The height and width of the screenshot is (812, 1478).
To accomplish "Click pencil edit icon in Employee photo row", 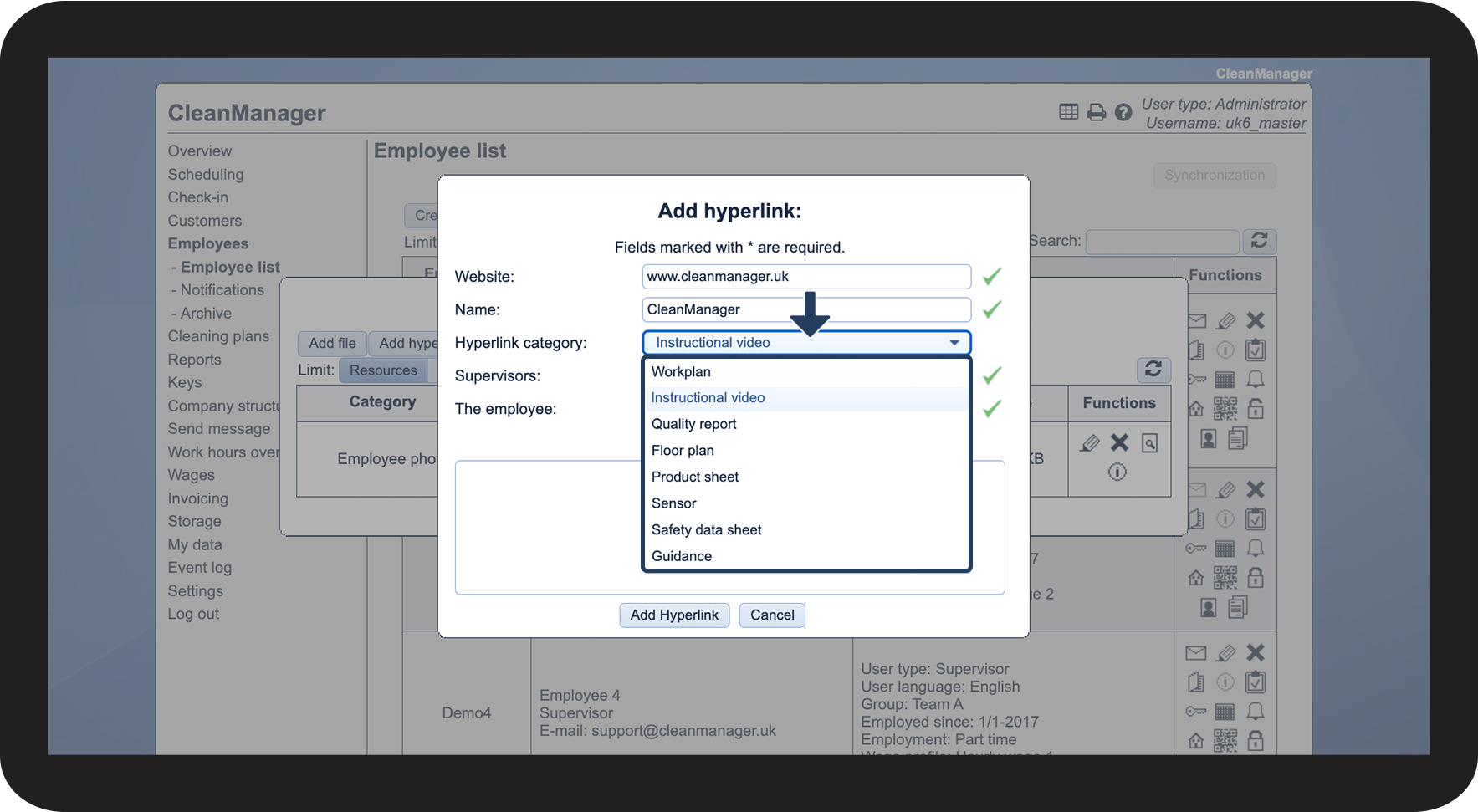I will [1089, 442].
